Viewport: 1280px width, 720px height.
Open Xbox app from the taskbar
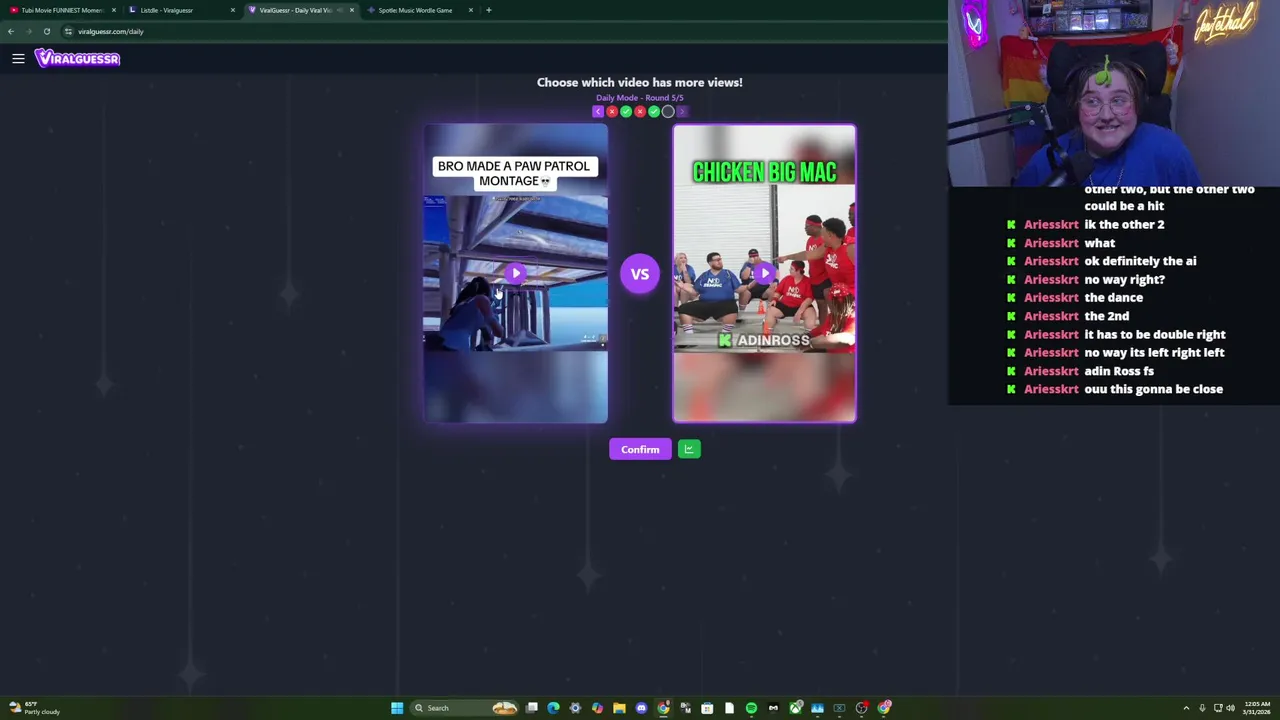(x=795, y=708)
